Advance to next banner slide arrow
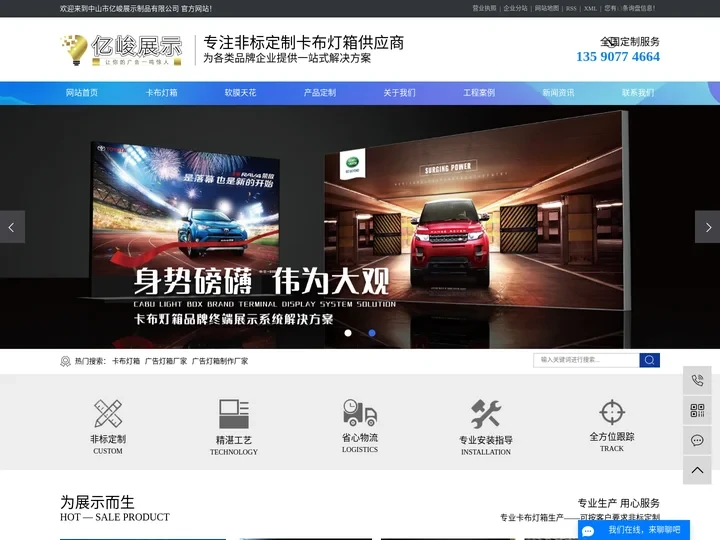 (707, 227)
